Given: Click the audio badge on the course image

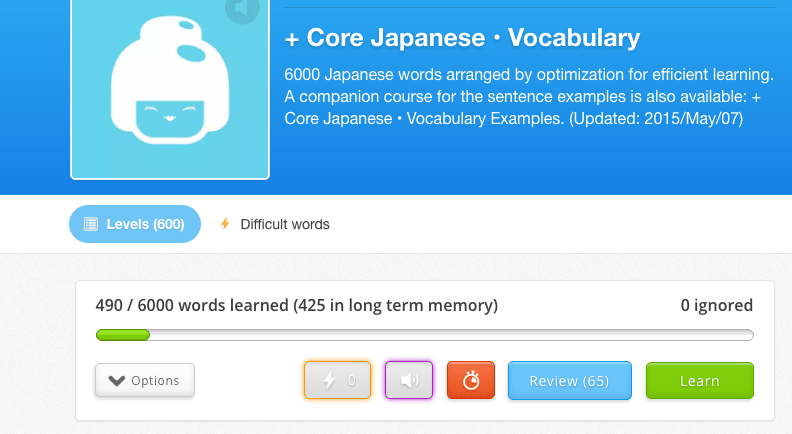Looking at the screenshot, I should click(x=242, y=10).
